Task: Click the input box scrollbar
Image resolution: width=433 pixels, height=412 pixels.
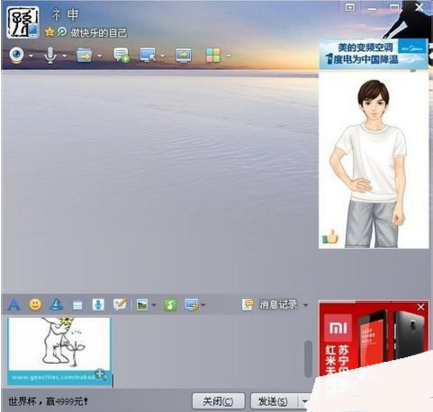Action: [x=308, y=358]
